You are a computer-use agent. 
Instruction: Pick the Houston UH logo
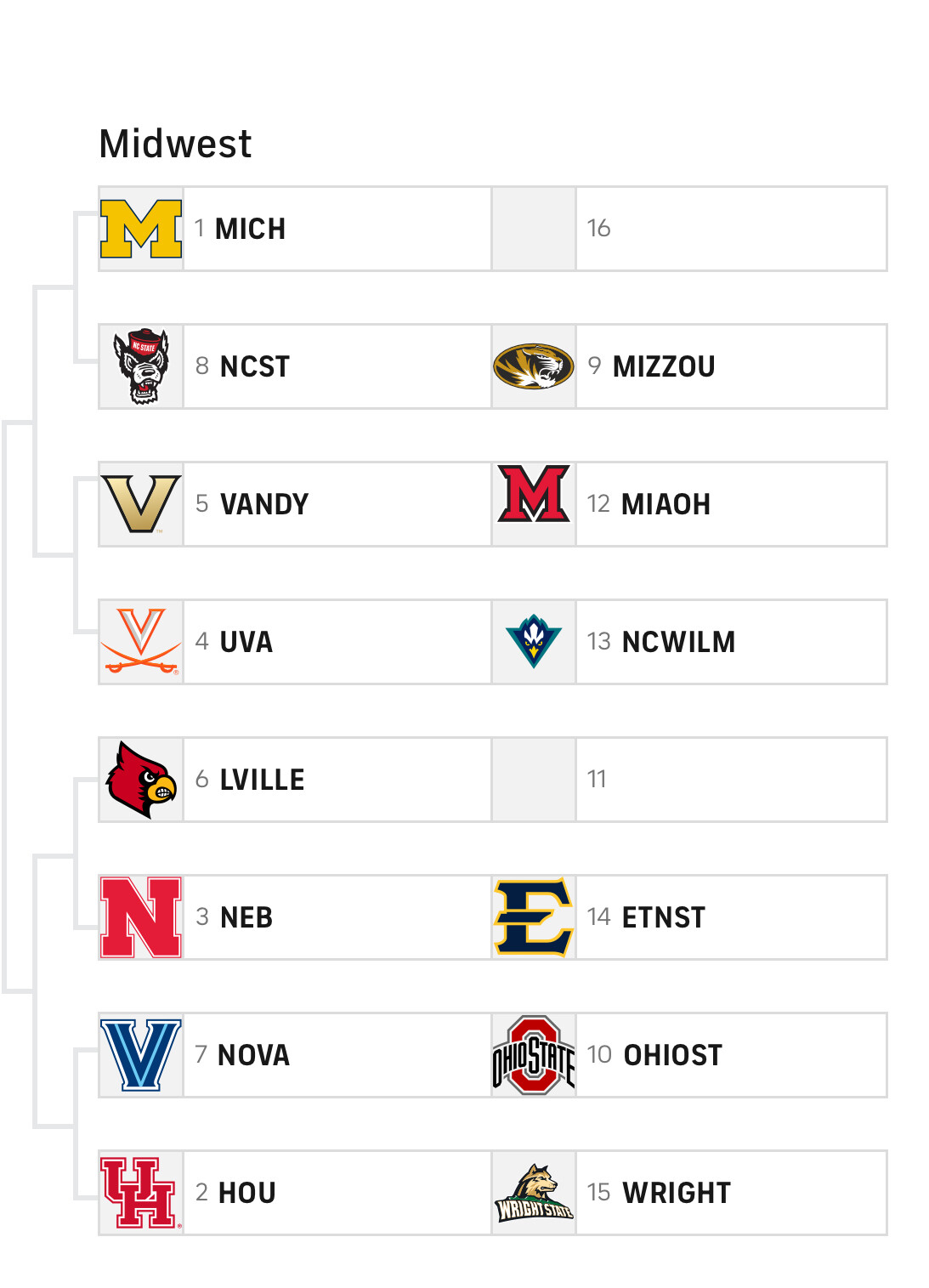pyautogui.click(x=141, y=1193)
